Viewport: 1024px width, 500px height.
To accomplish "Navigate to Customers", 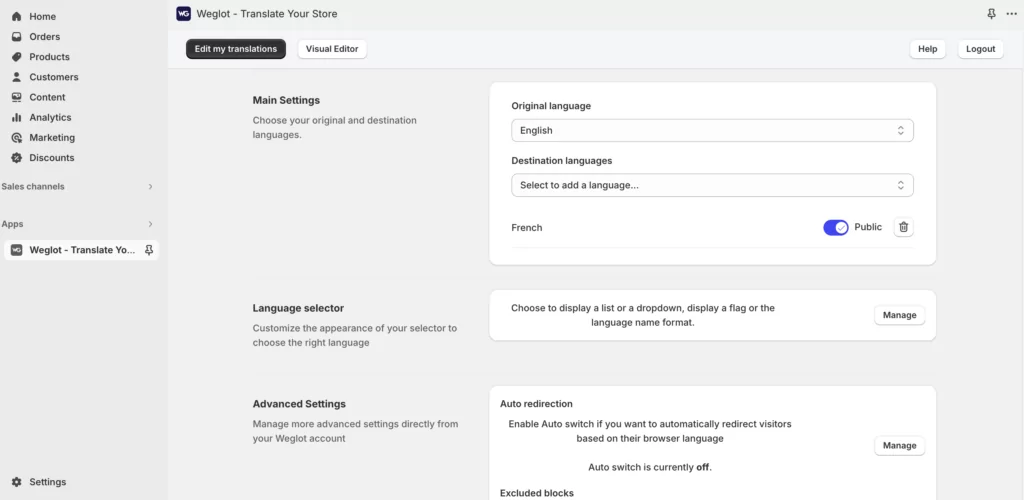I will pos(54,77).
